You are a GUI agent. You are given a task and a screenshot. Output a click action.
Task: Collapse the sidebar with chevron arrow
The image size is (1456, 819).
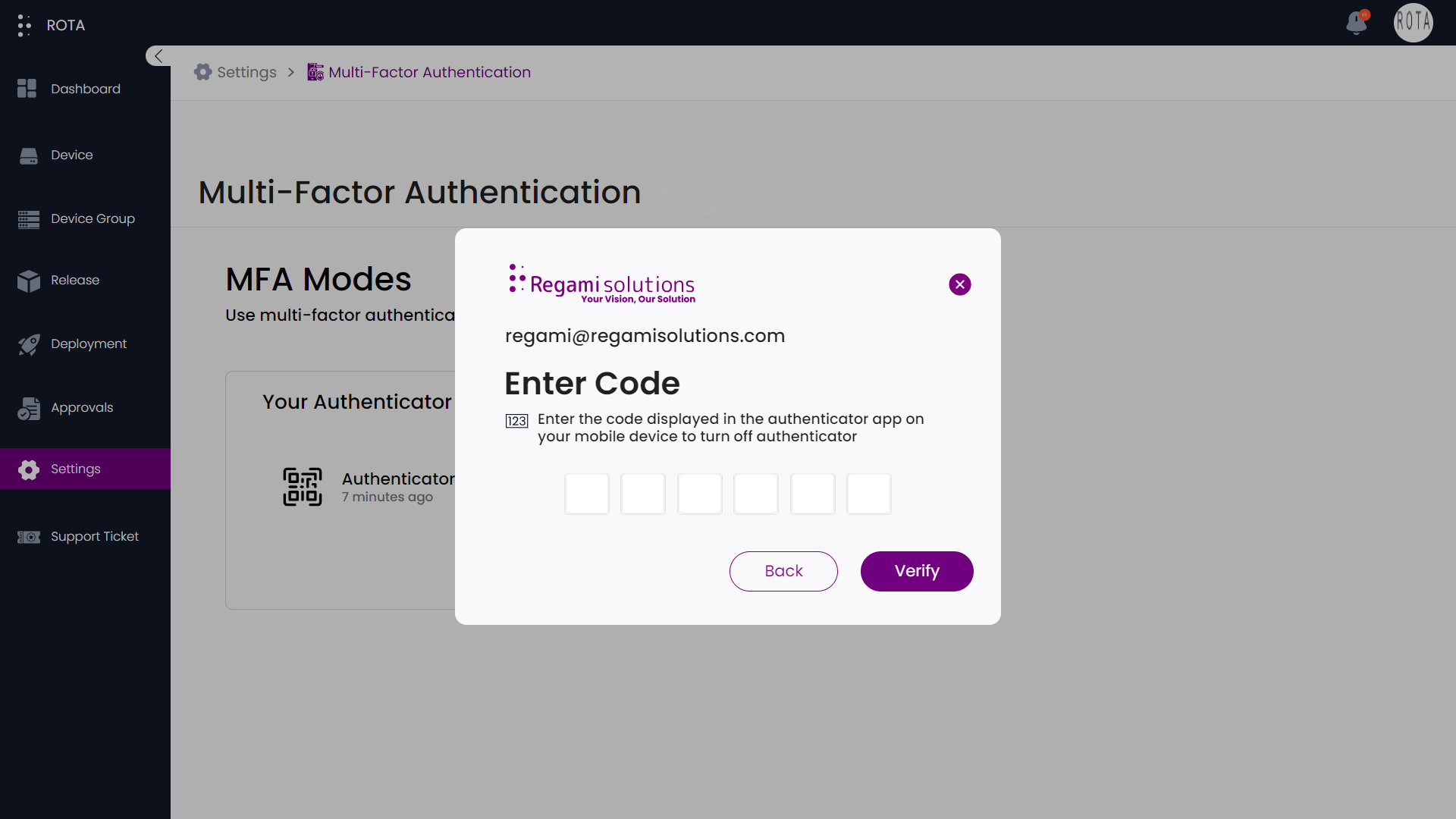click(x=158, y=56)
